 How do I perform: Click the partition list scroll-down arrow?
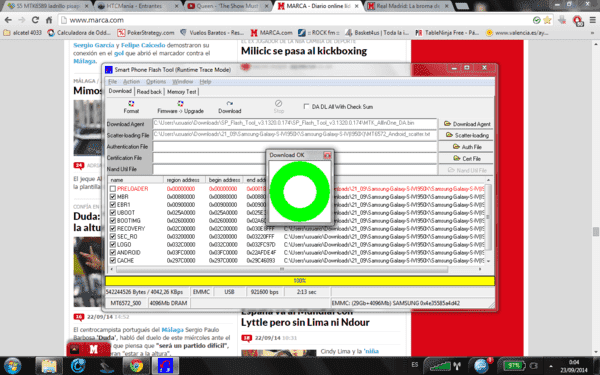[x=488, y=261]
